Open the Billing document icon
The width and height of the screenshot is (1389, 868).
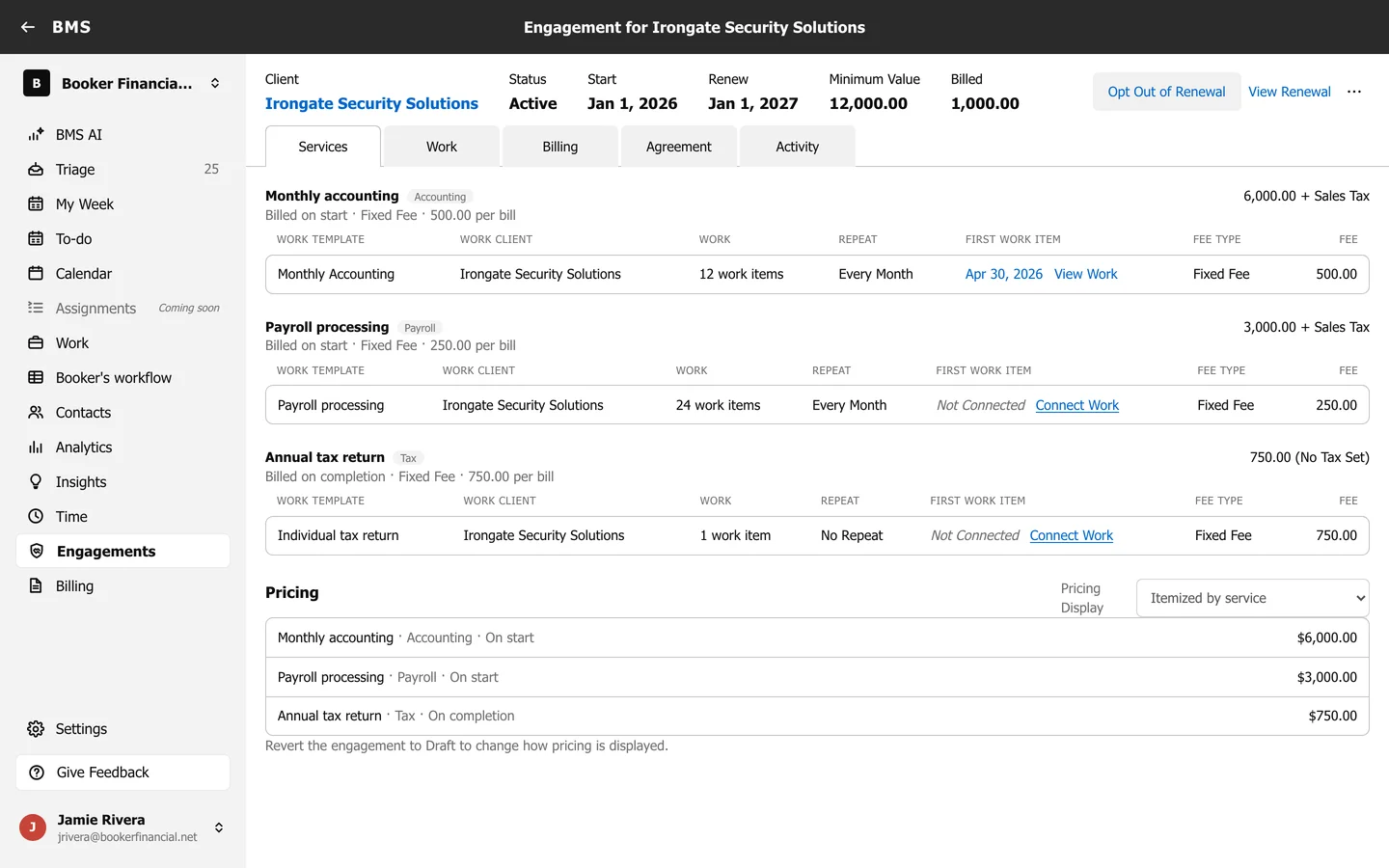(36, 586)
